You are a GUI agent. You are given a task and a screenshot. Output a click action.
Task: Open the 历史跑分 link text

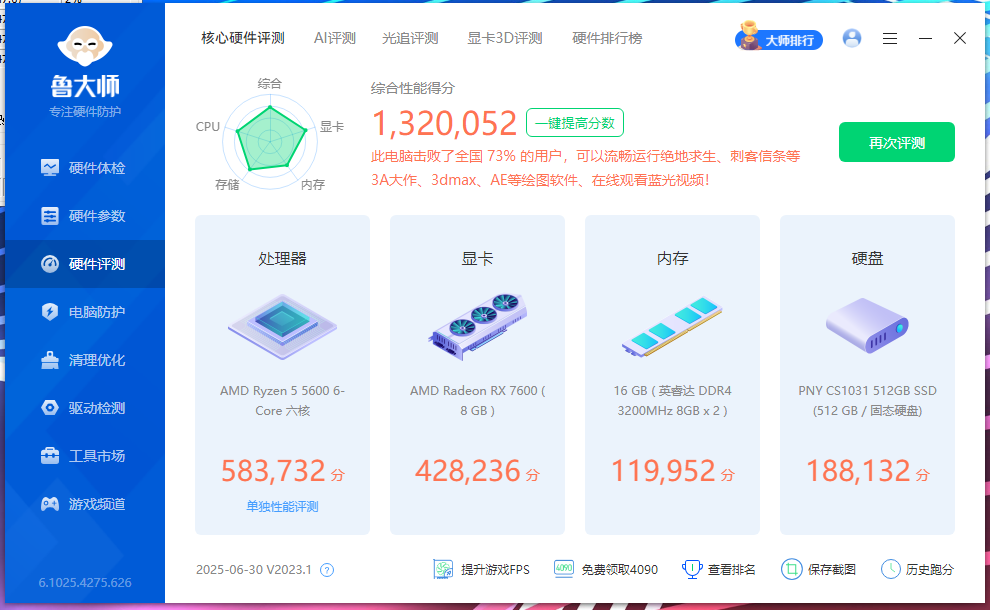(929, 570)
